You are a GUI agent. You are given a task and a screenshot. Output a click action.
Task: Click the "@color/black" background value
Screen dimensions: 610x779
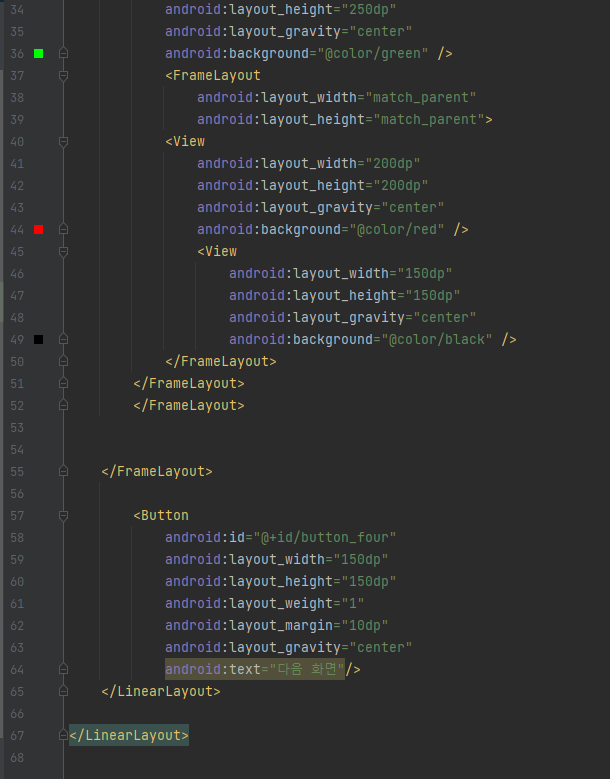coord(436,339)
